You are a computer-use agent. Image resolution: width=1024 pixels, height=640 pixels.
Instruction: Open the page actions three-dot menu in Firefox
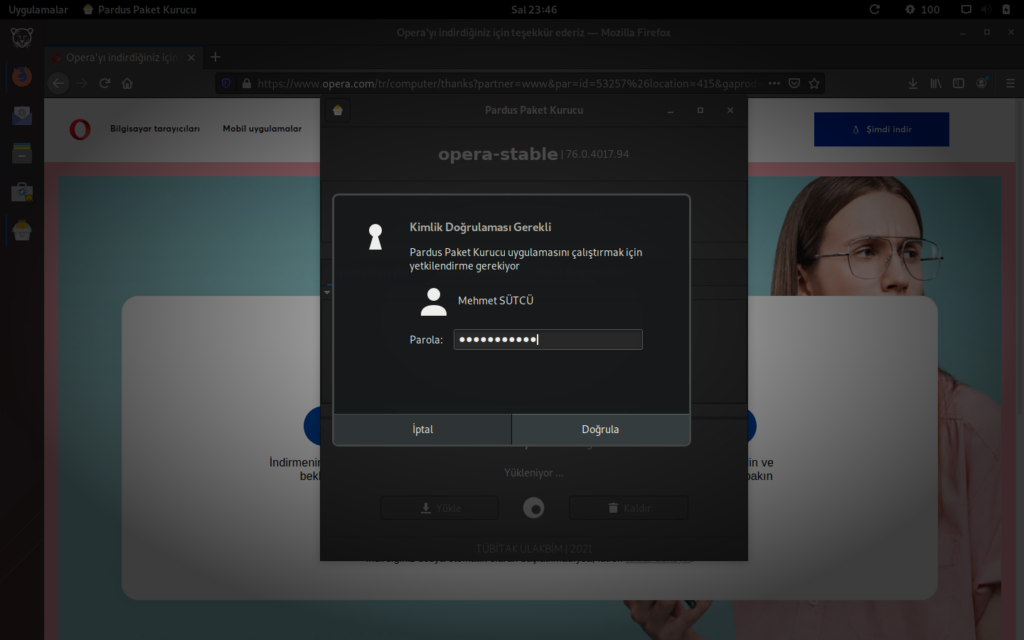click(774, 84)
